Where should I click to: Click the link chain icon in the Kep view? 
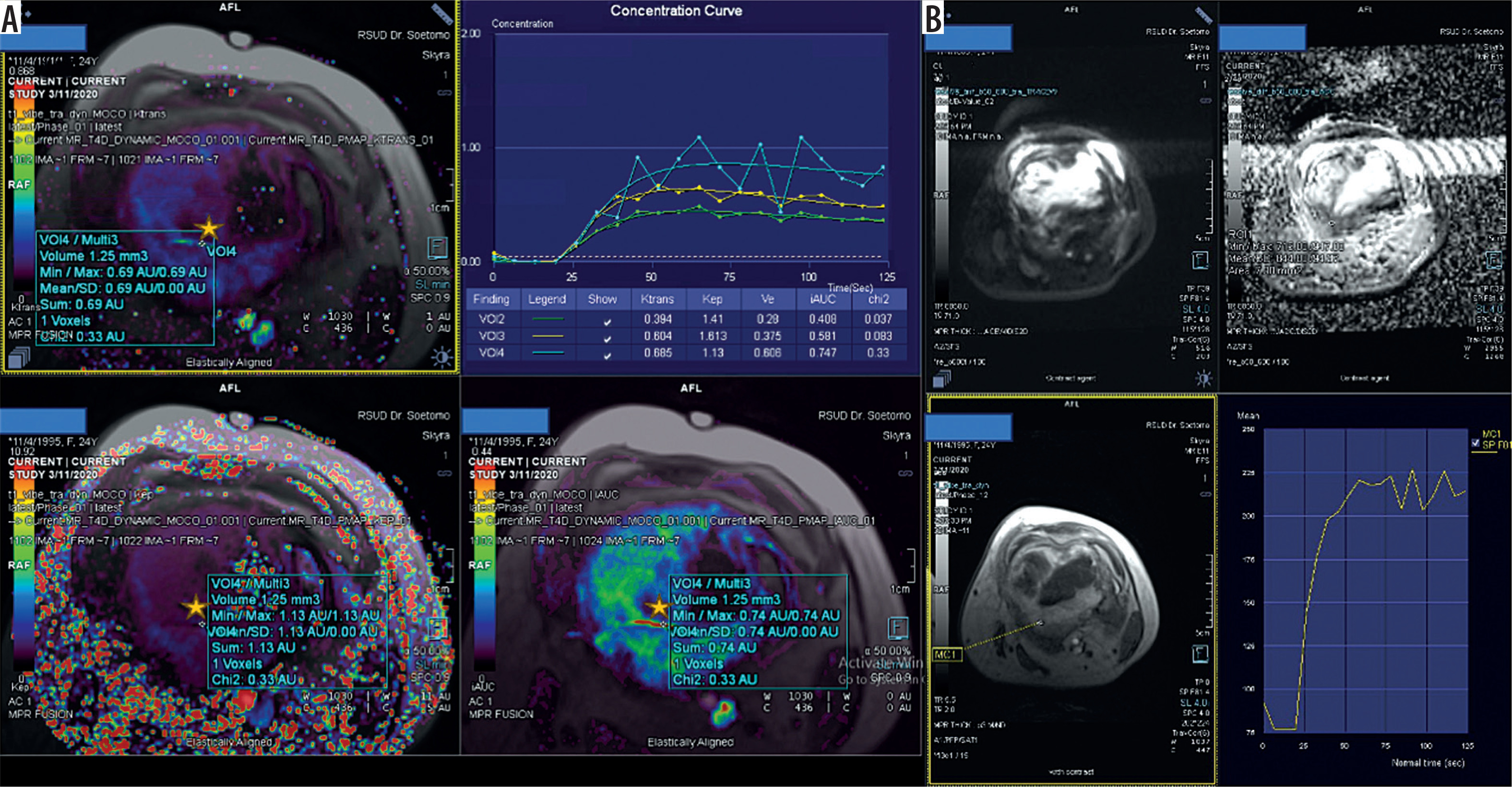tap(444, 473)
